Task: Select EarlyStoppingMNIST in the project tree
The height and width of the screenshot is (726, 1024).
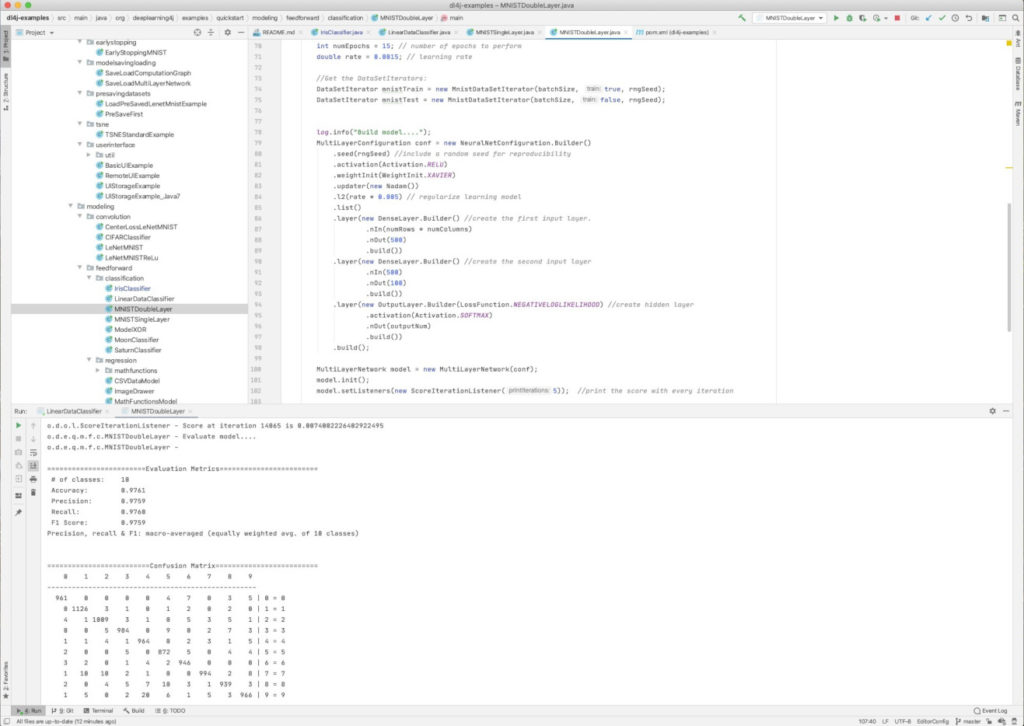Action: tap(135, 52)
